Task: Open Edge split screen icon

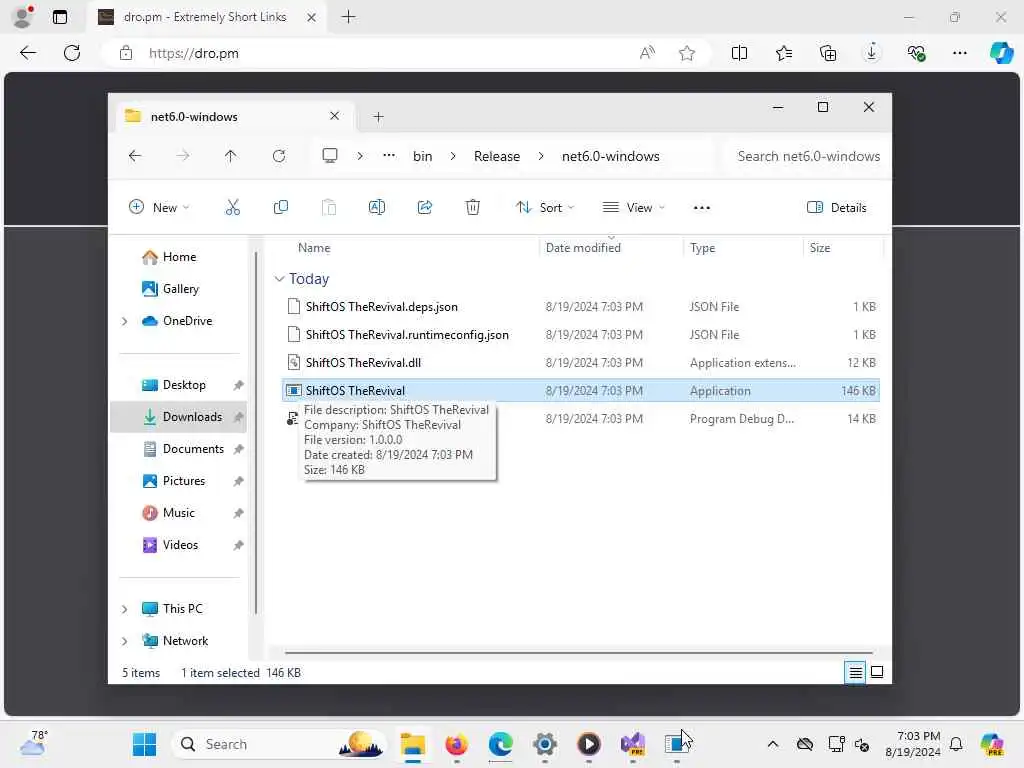Action: [x=739, y=53]
